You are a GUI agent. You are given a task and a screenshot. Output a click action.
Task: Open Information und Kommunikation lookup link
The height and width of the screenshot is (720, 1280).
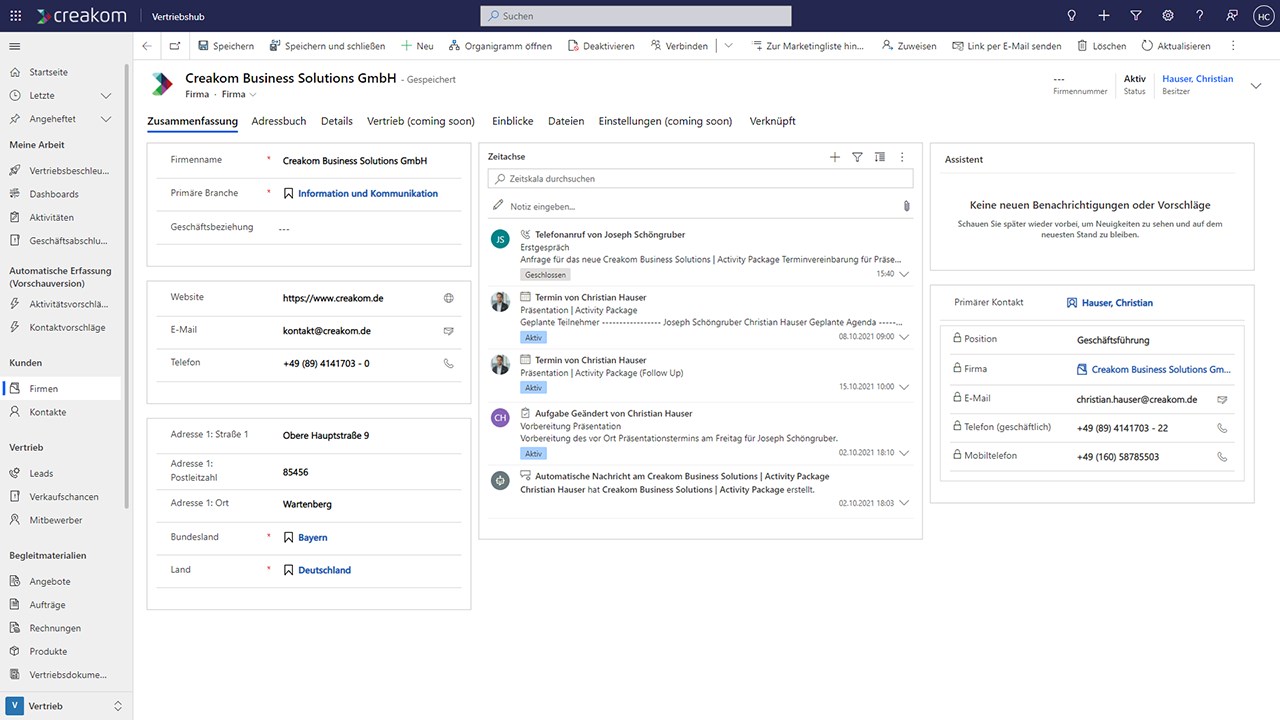tap(368, 194)
